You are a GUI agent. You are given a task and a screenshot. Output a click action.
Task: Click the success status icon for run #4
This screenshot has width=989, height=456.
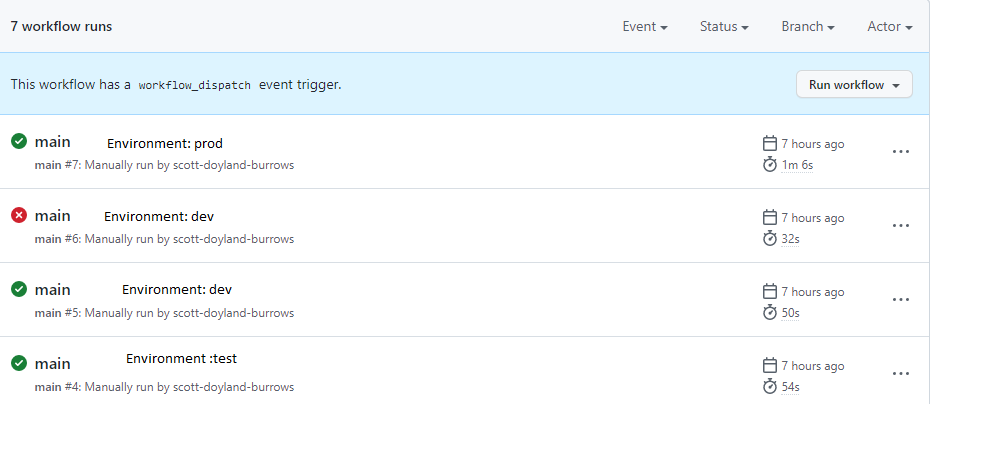click(x=19, y=363)
